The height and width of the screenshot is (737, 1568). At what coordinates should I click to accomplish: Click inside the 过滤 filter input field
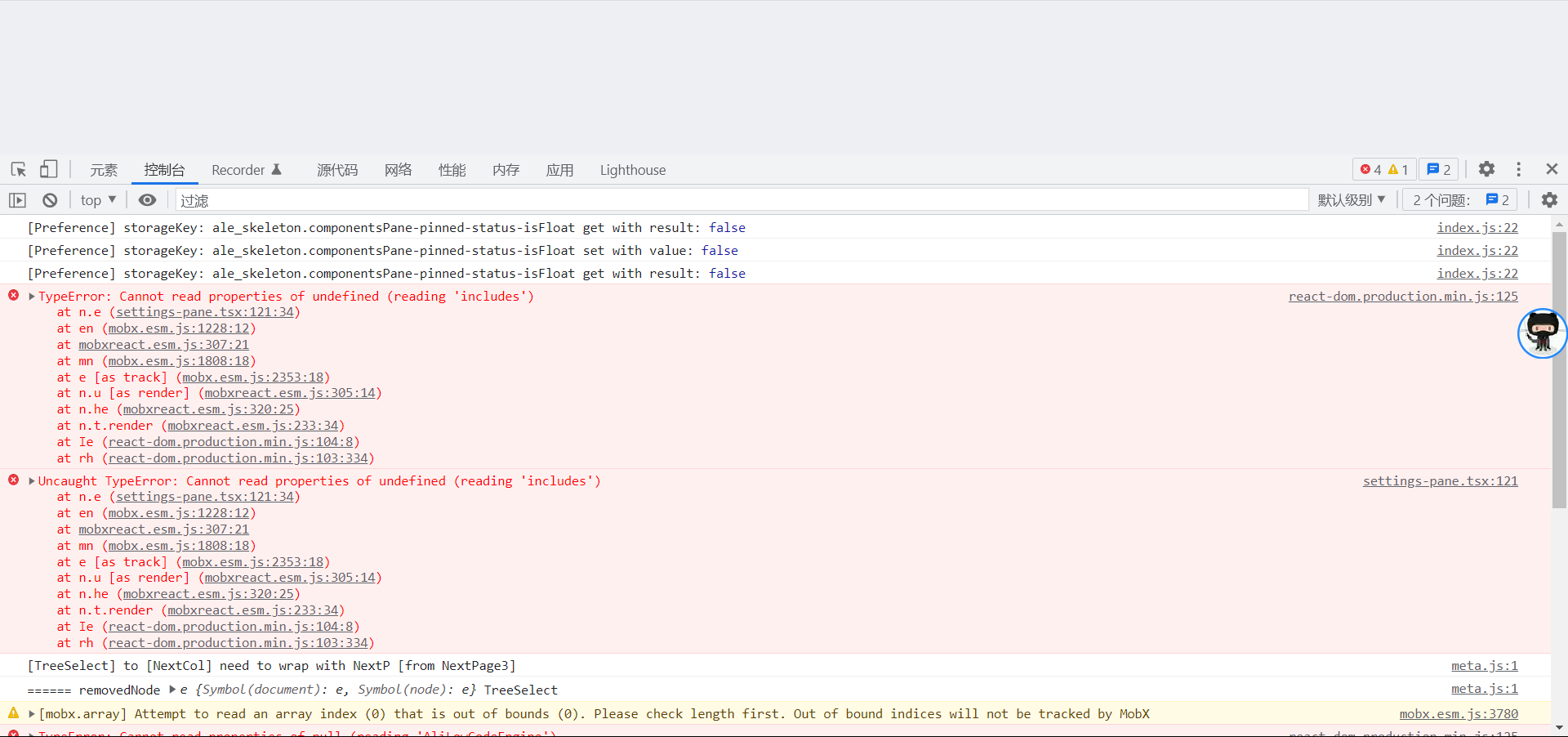(490, 199)
